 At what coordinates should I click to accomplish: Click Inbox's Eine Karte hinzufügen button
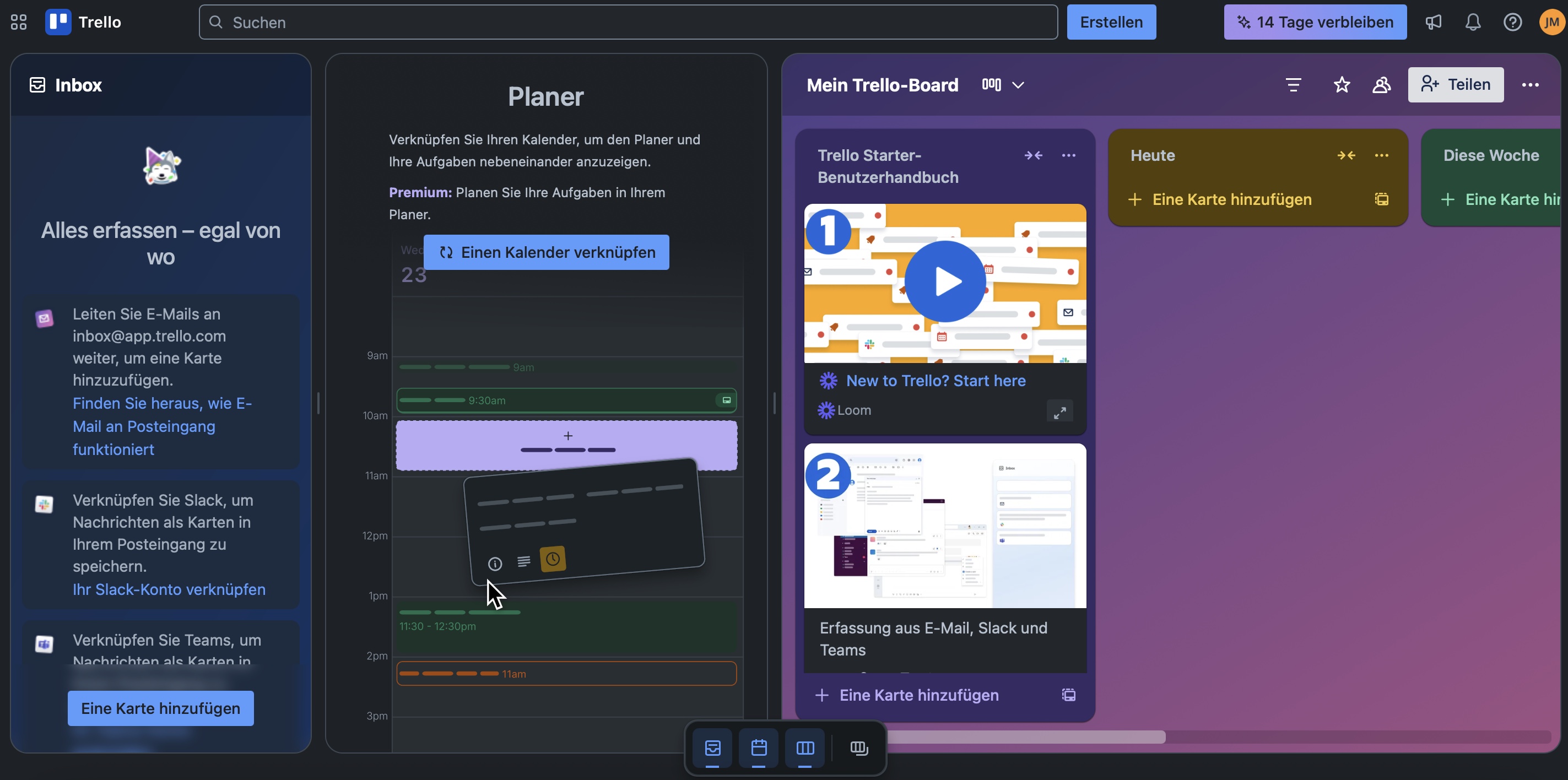[161, 708]
